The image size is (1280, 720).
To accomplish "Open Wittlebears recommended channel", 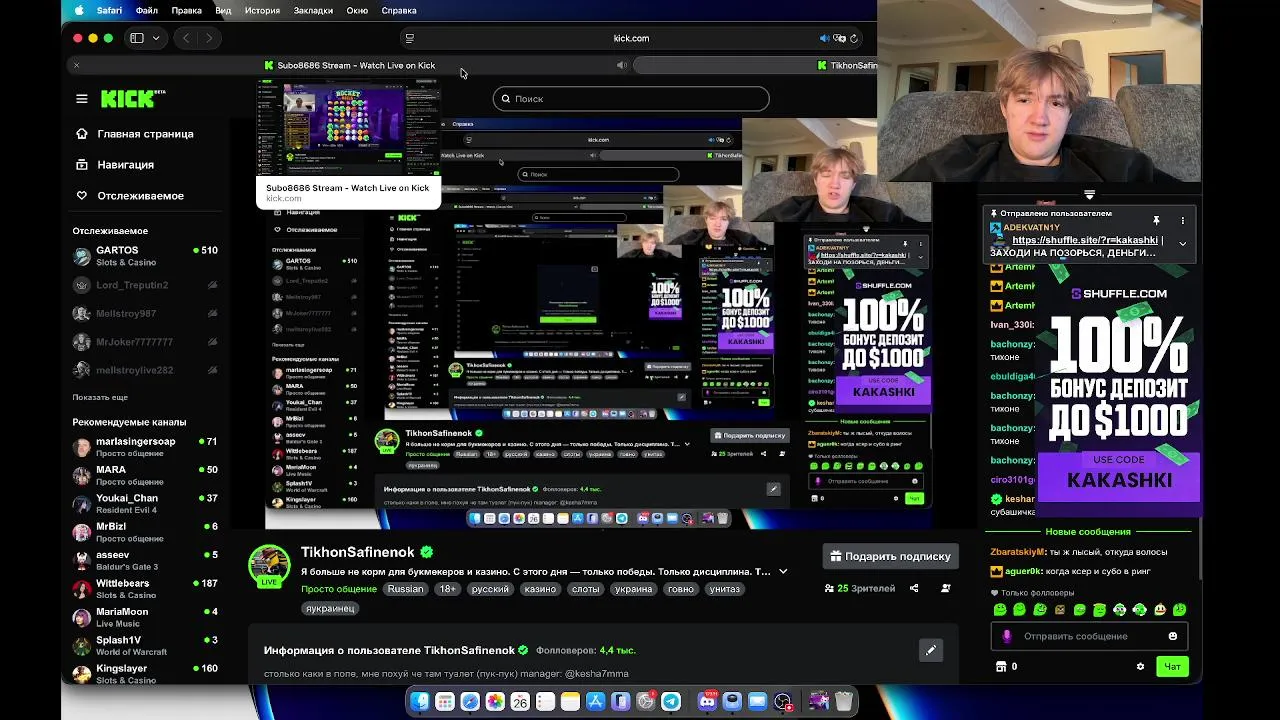I will [x=145, y=589].
